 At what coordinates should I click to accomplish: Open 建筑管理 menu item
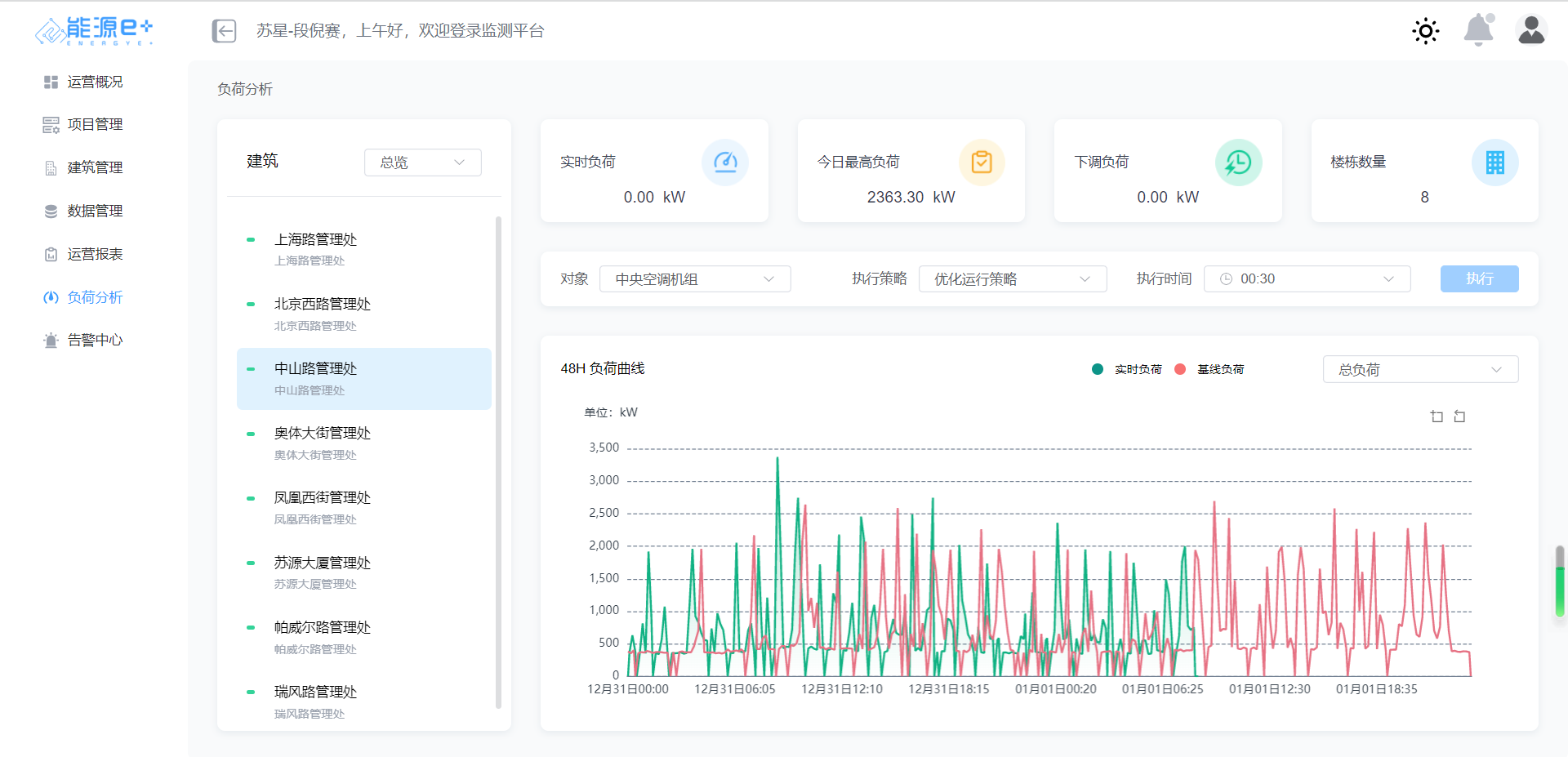click(x=95, y=168)
